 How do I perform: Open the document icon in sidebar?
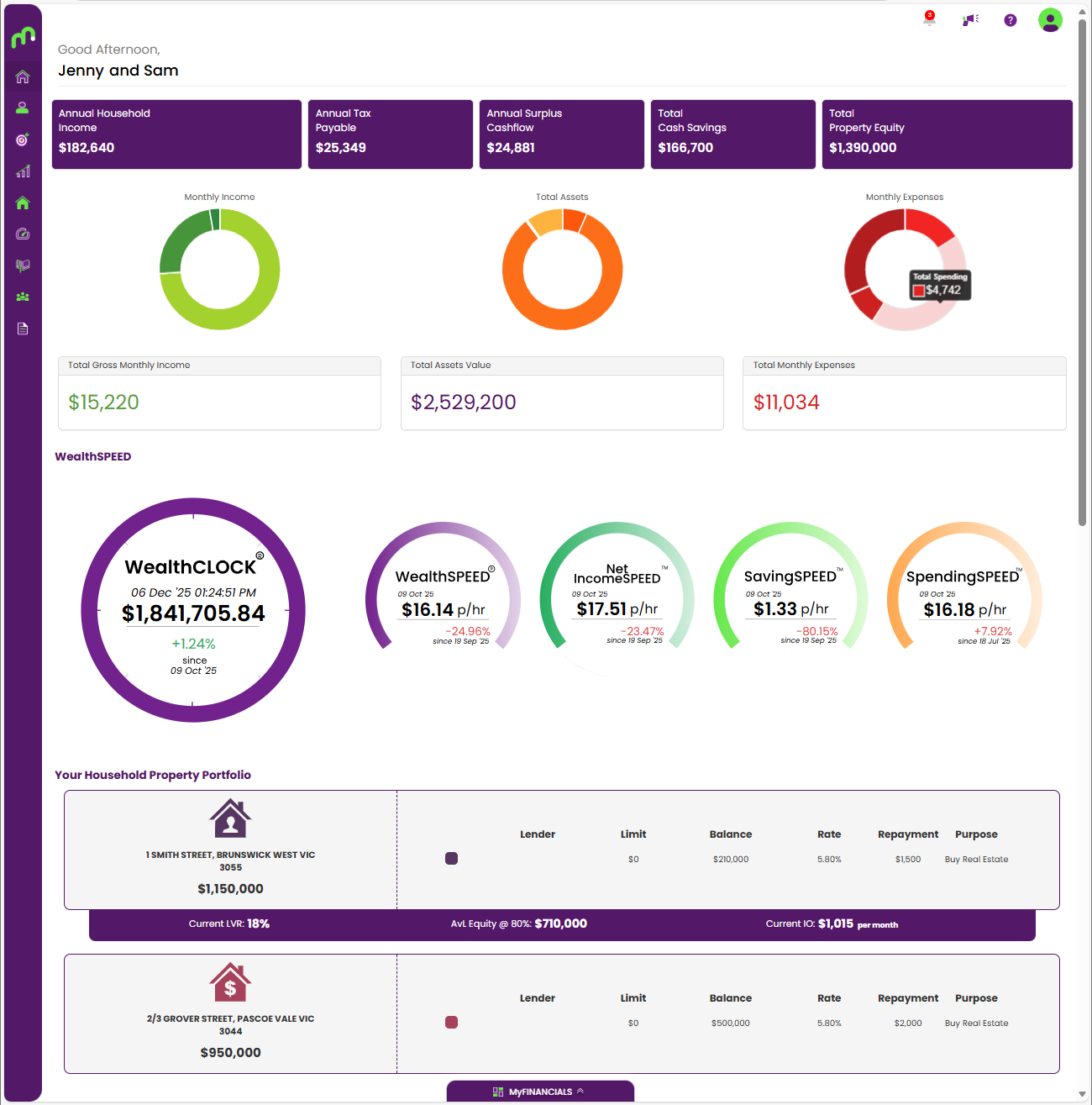tap(23, 329)
